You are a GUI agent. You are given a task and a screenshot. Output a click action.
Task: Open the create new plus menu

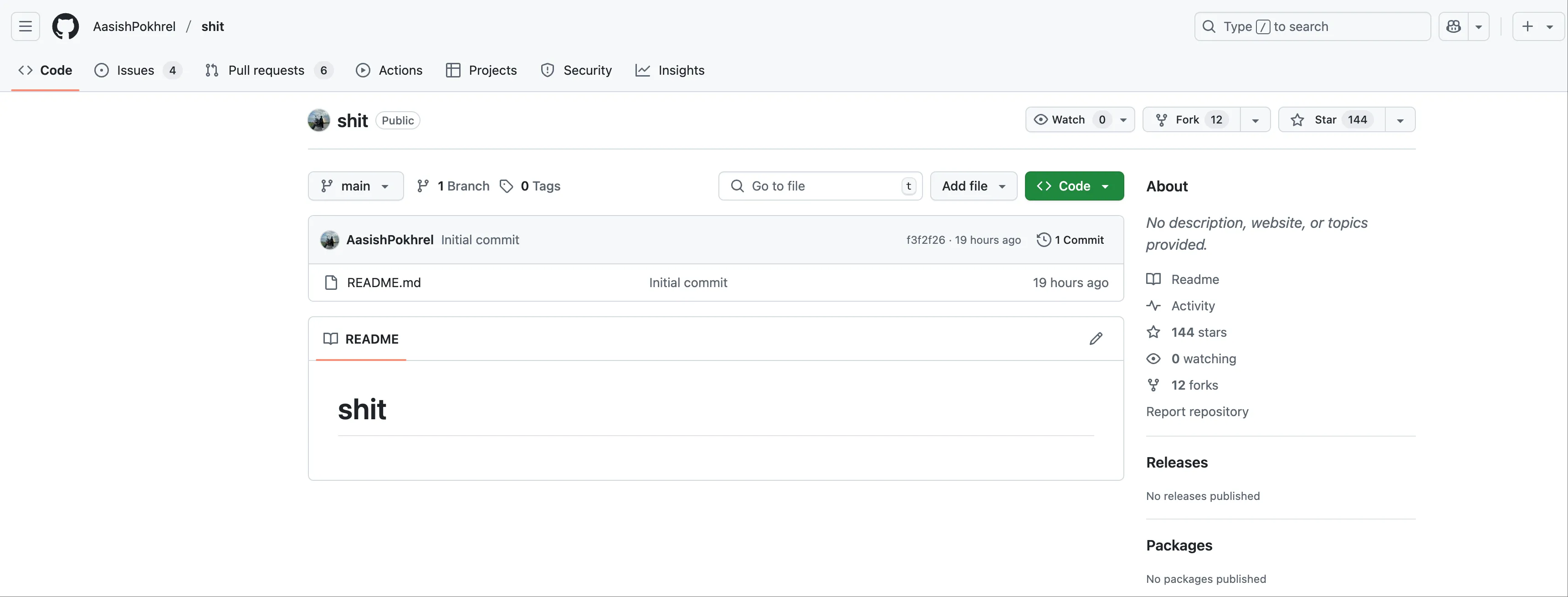1537,26
